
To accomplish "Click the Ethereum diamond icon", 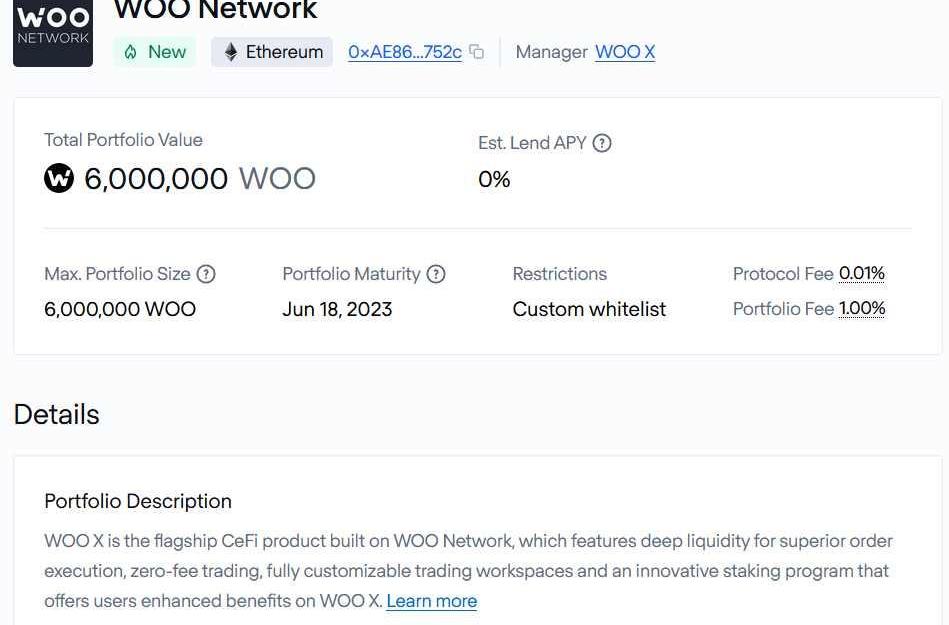I will (231, 52).
